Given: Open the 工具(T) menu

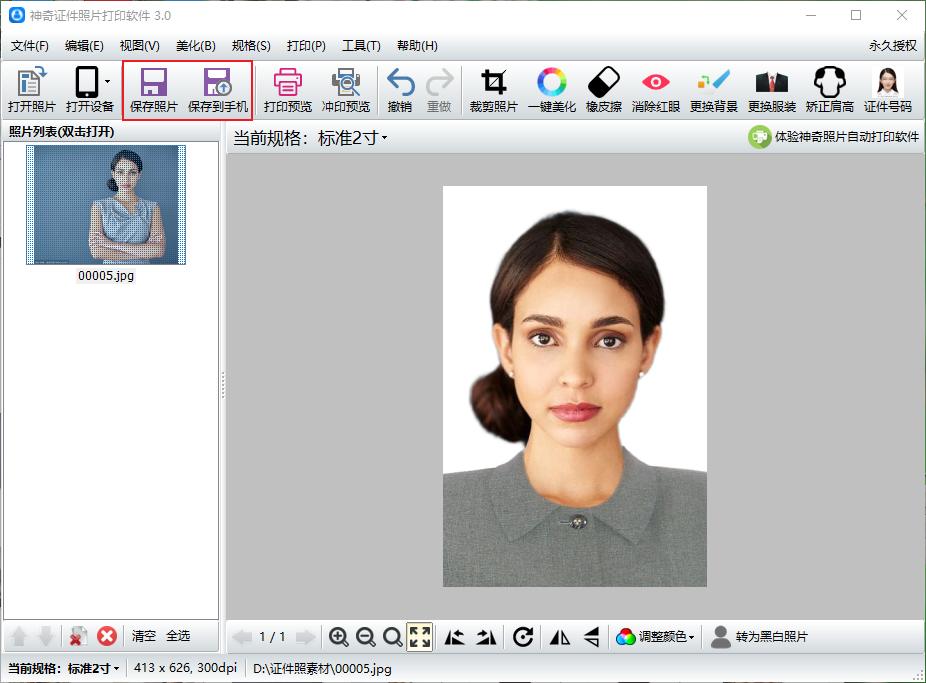Looking at the screenshot, I should (361, 46).
